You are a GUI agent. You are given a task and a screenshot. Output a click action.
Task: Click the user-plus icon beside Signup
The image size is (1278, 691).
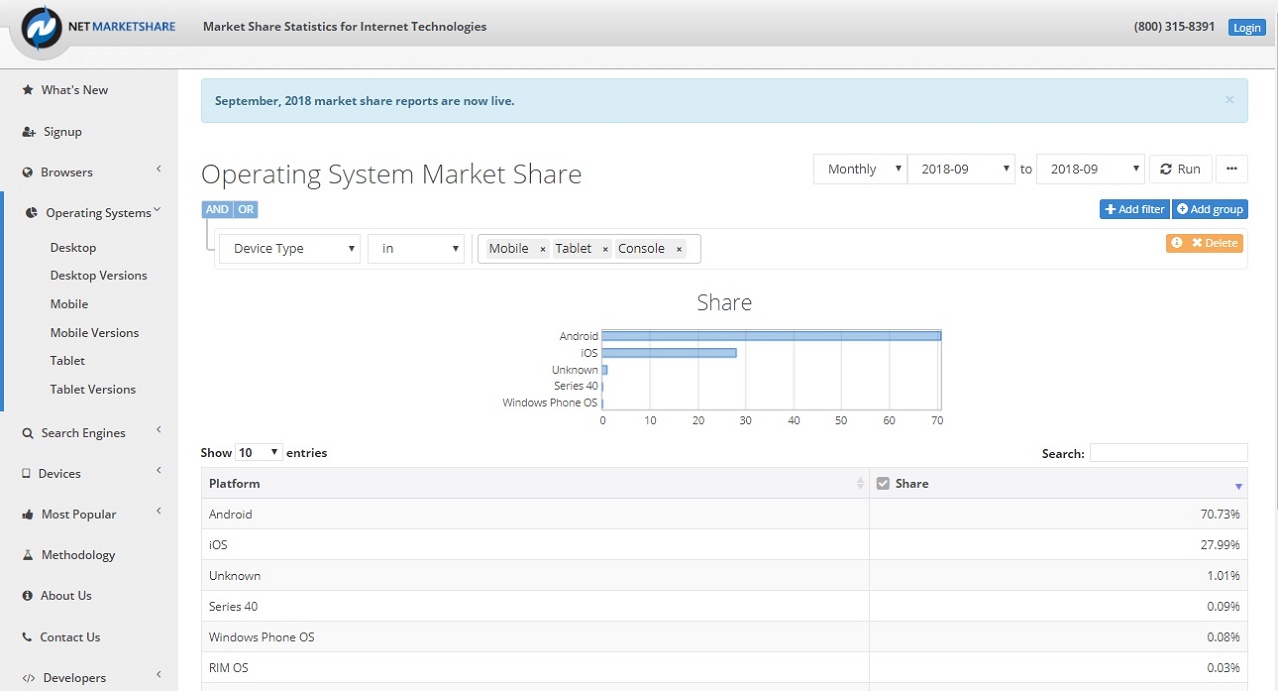point(29,132)
